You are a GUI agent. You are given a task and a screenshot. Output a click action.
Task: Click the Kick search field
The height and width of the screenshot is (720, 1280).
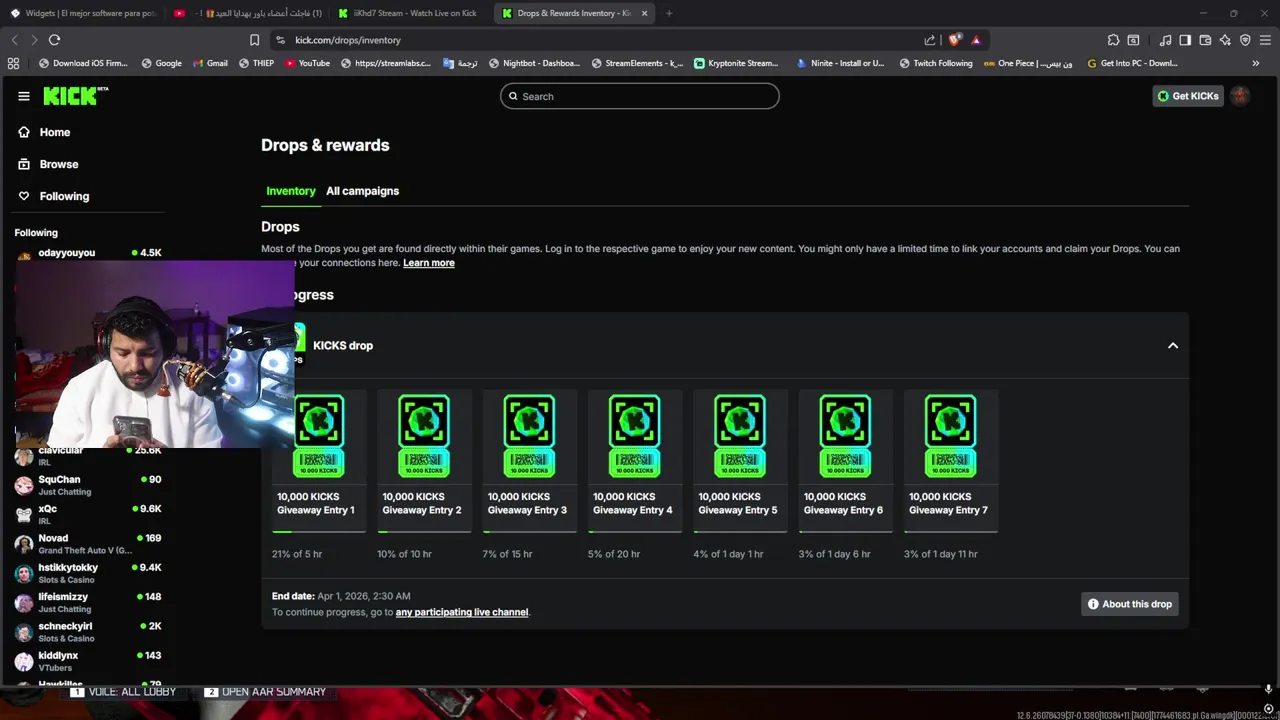coord(640,96)
